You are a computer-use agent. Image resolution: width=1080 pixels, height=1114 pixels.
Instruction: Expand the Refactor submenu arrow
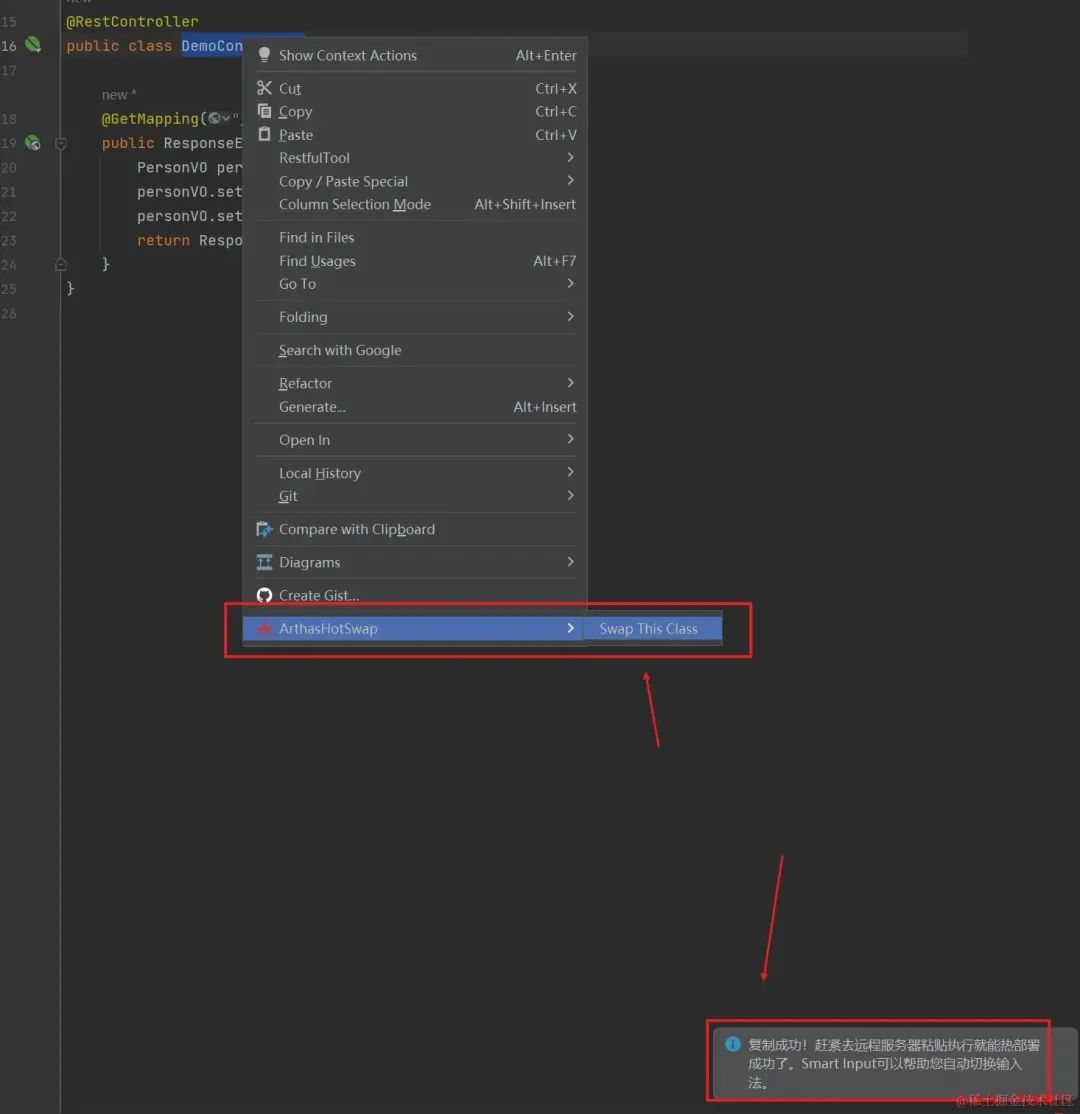pyautogui.click(x=571, y=383)
